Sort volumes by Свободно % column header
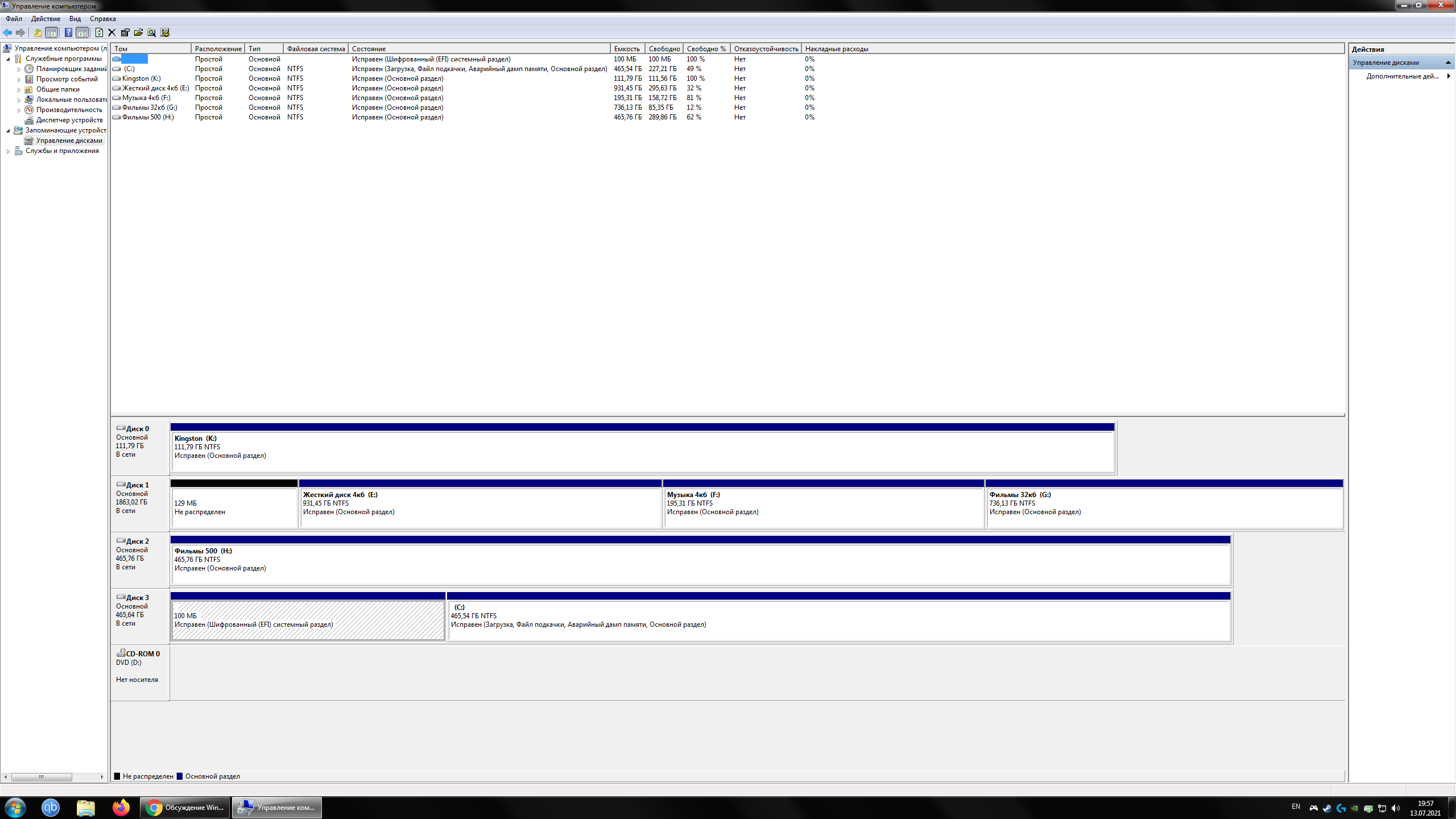The image size is (1456, 819). click(x=705, y=49)
